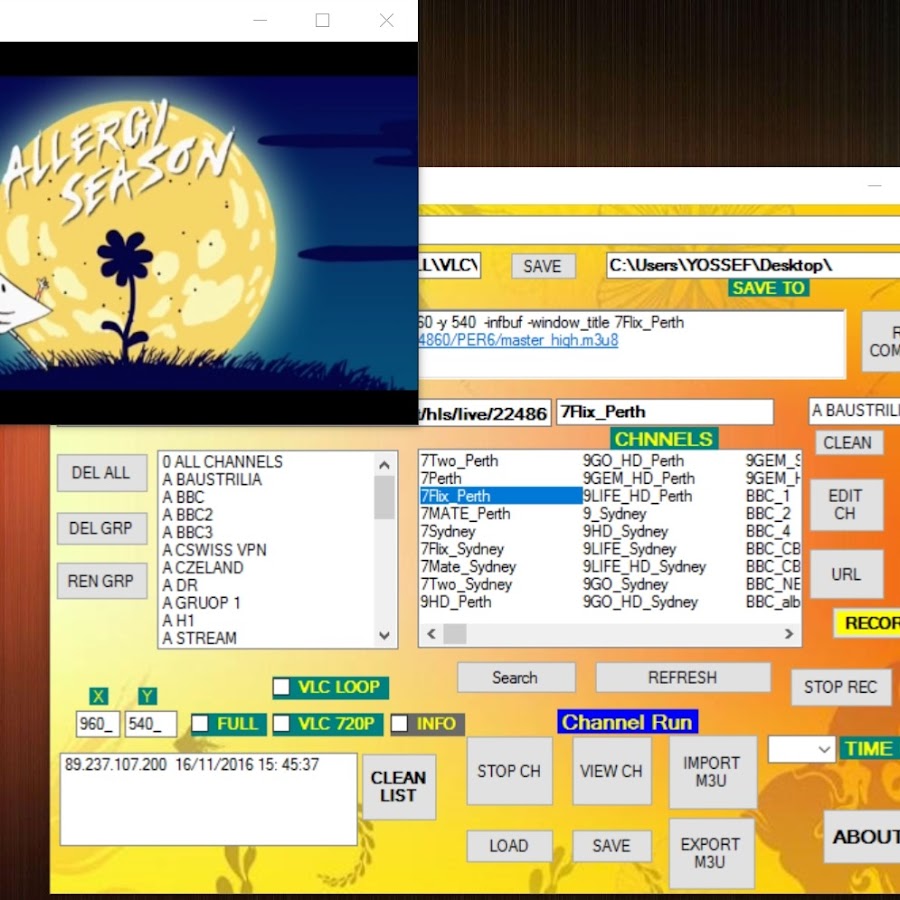Select the BBC_1 channel
Screen dimensions: 900x900
point(768,496)
